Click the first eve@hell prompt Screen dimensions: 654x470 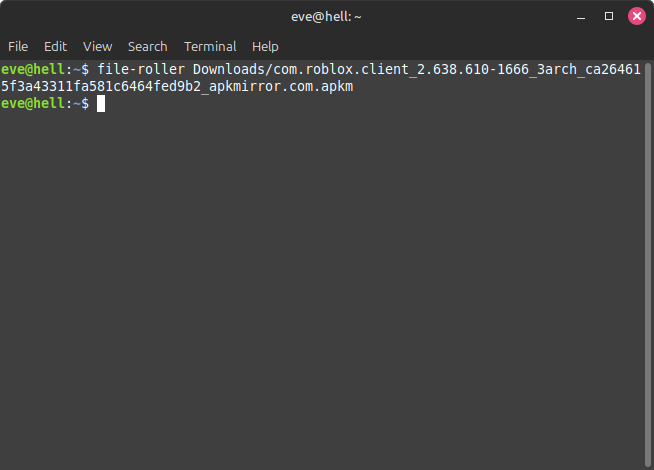click(x=33, y=69)
